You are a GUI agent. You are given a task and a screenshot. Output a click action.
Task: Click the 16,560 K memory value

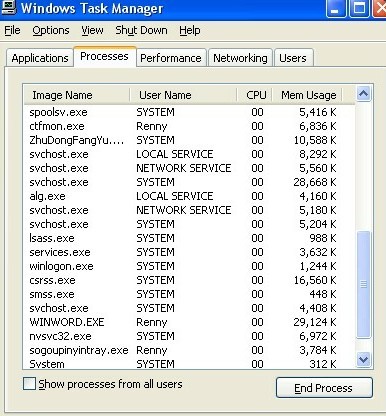[x=315, y=280]
